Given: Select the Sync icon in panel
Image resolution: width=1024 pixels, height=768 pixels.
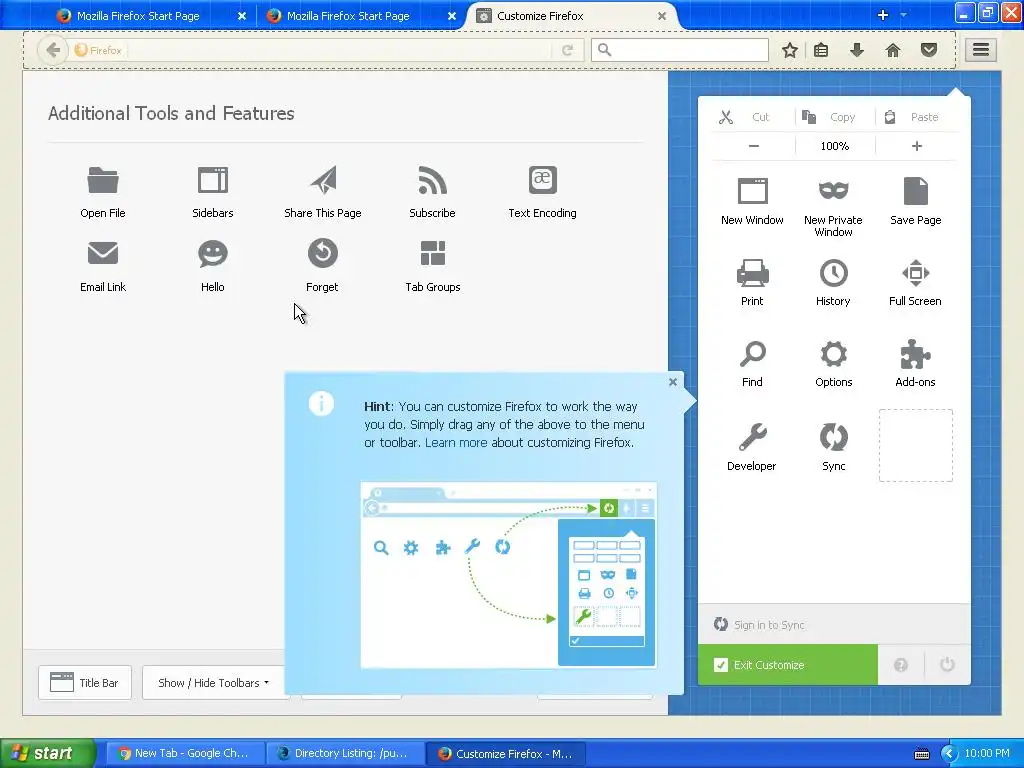Looking at the screenshot, I should point(834,438).
